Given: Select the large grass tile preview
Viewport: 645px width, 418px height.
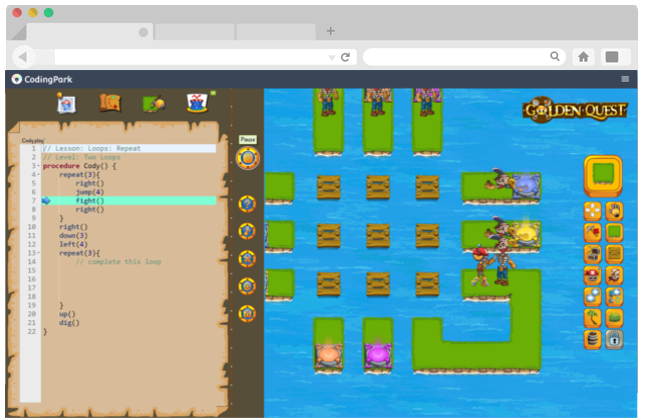Looking at the screenshot, I should pos(603,176).
